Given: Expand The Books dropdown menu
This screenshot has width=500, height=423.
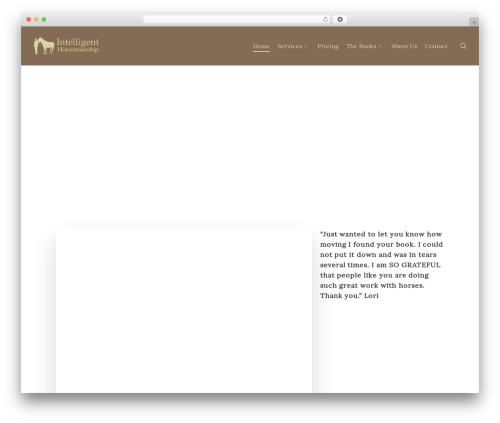Looking at the screenshot, I should (x=363, y=46).
